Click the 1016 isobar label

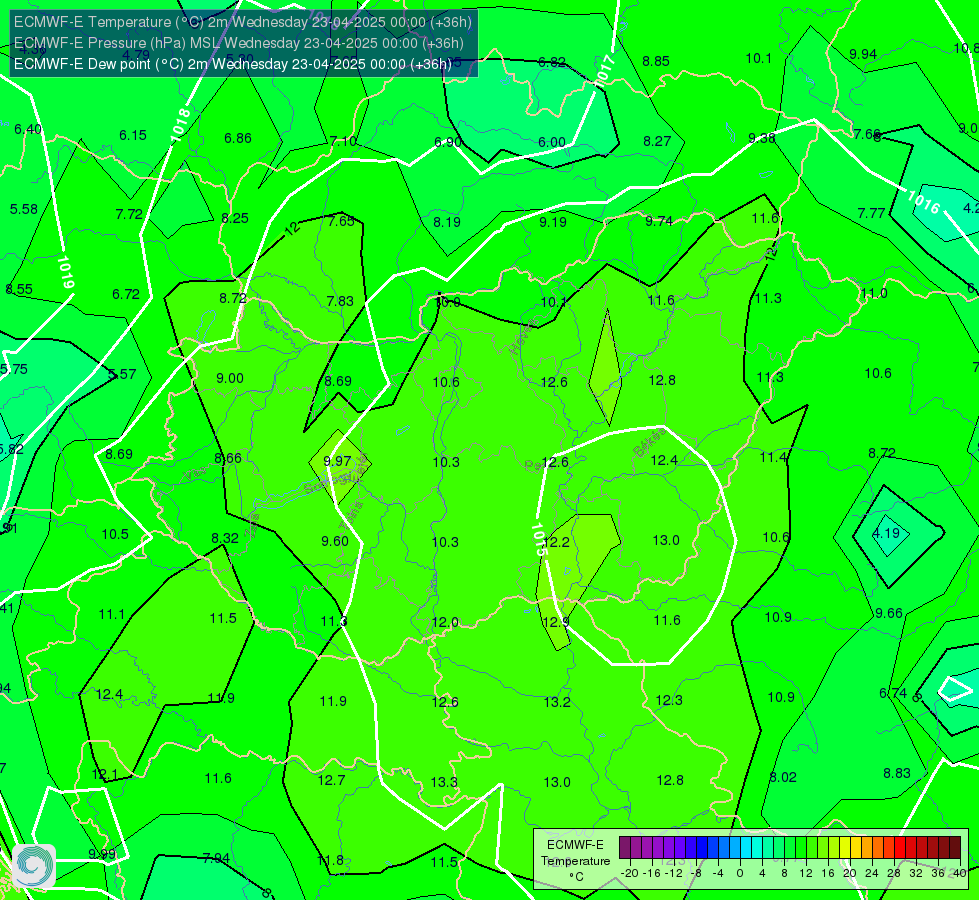(x=923, y=202)
